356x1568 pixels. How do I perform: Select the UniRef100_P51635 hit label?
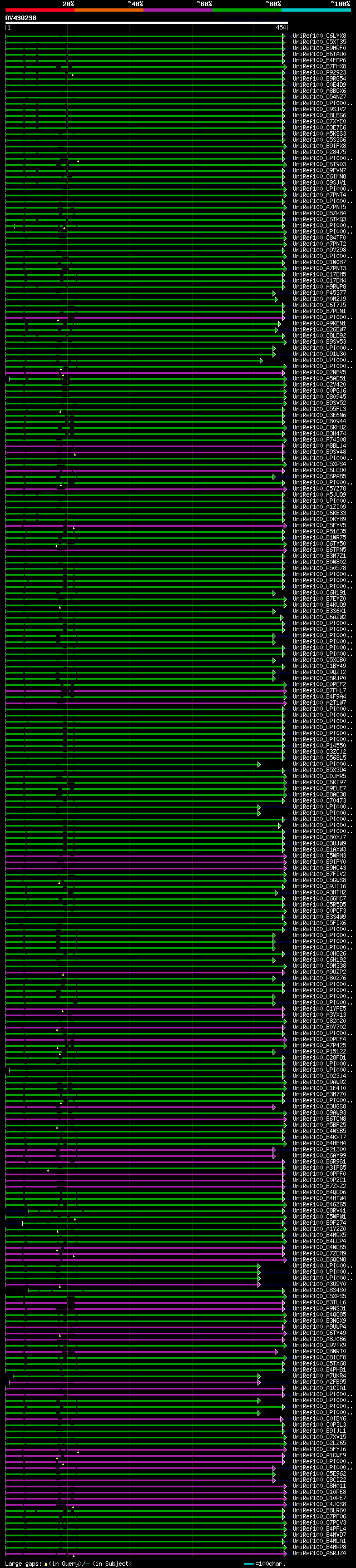tap(319, 531)
